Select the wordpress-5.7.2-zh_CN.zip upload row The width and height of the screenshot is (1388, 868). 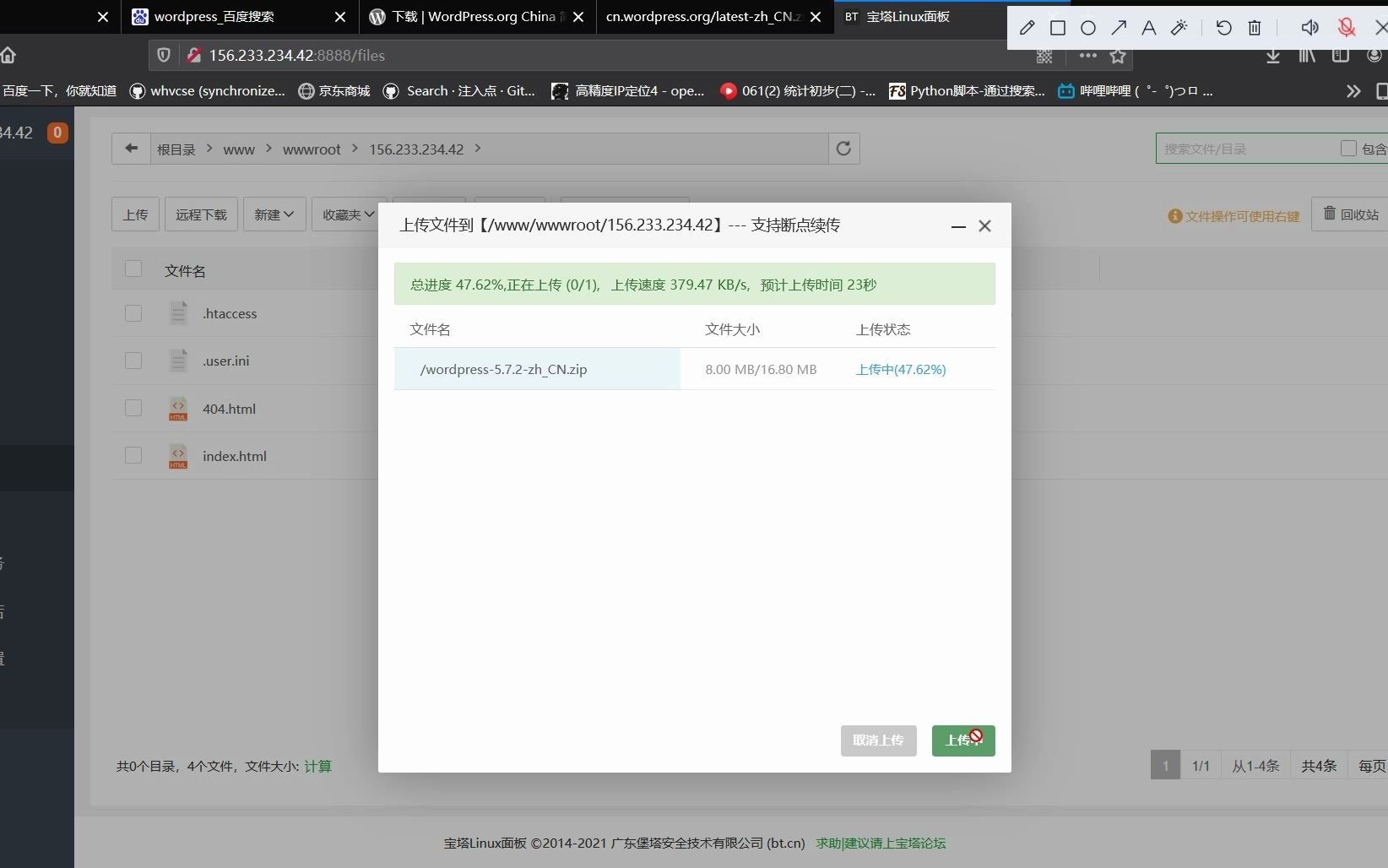[694, 369]
